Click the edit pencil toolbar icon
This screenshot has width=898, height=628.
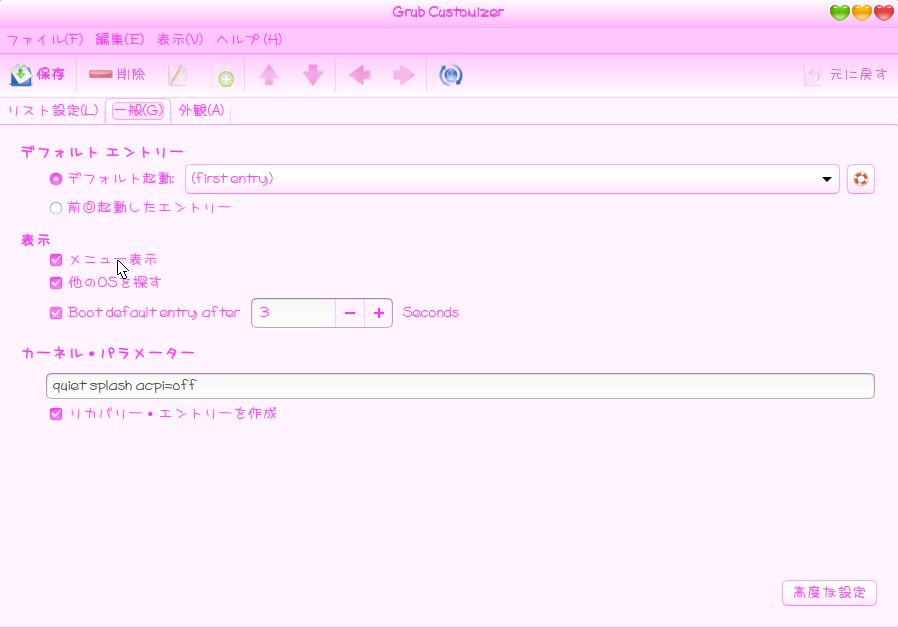point(178,75)
